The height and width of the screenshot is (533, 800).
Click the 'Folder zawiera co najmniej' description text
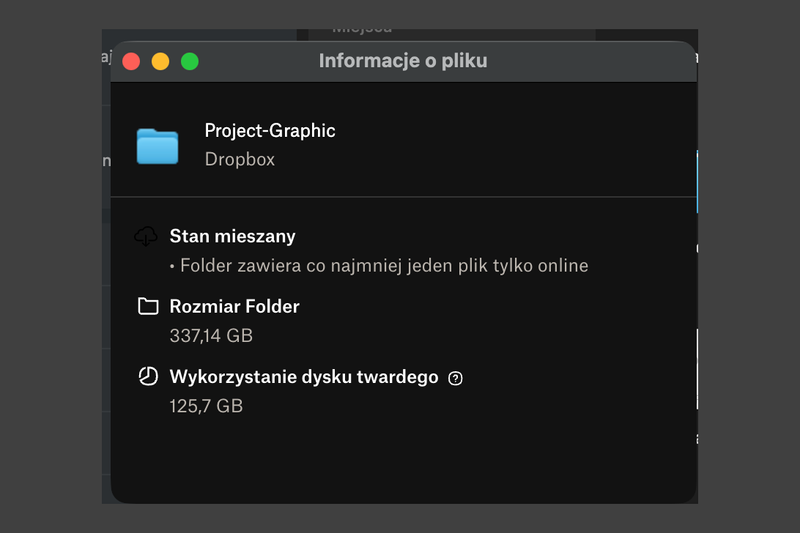(380, 266)
